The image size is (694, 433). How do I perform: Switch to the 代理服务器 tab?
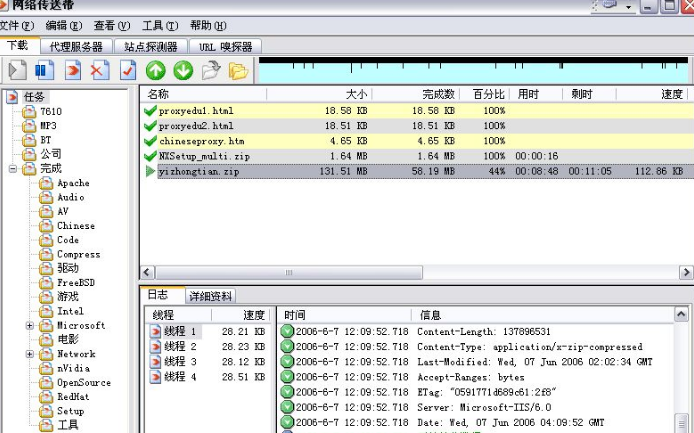click(x=76, y=46)
